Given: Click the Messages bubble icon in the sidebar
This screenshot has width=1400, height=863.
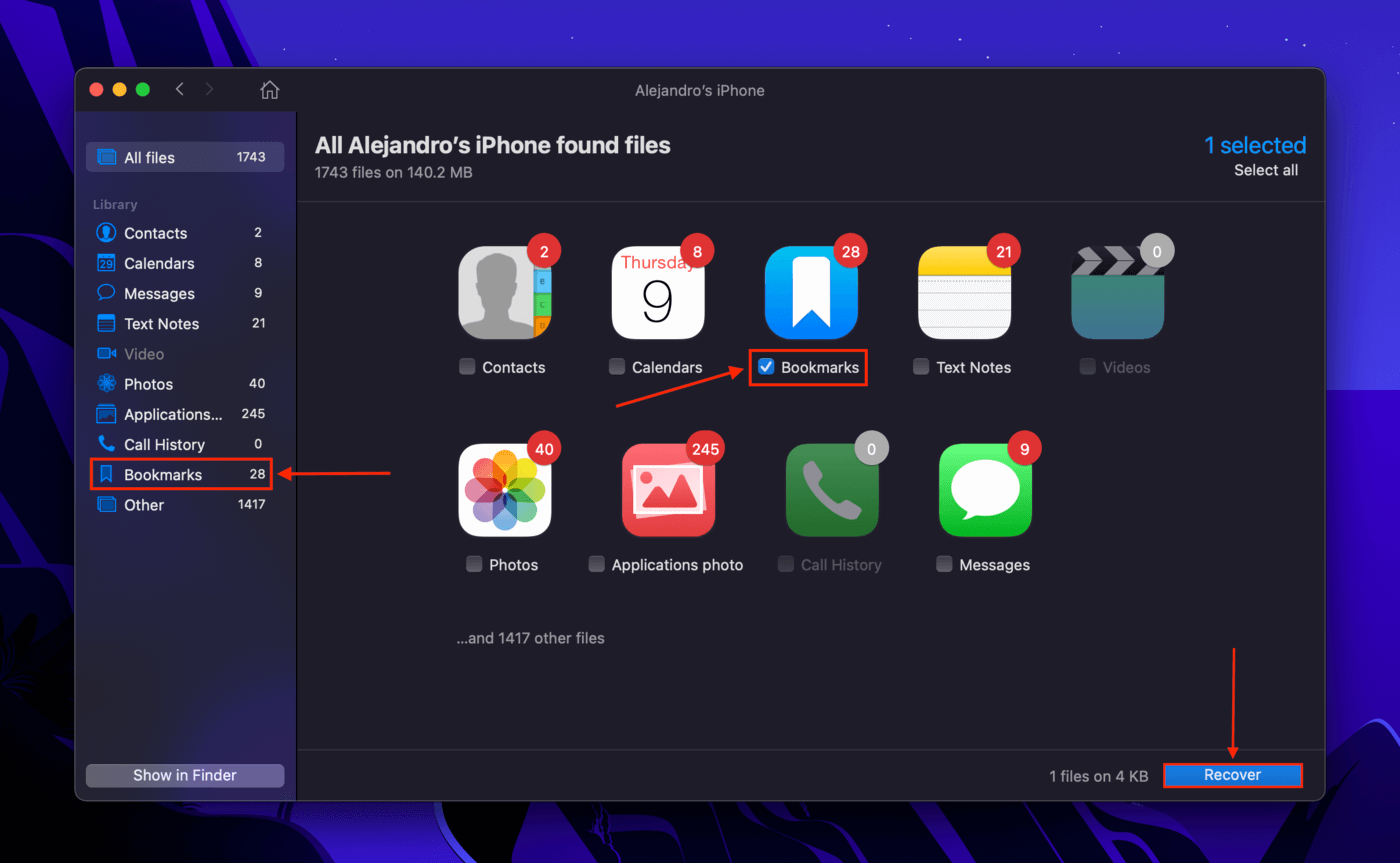Looking at the screenshot, I should coord(106,293).
